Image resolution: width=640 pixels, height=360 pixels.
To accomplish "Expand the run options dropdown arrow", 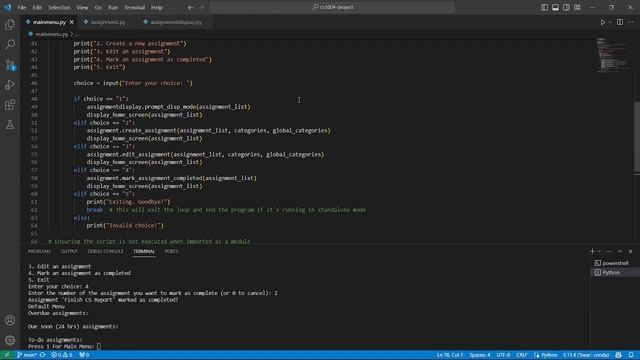I will tap(610, 22).
